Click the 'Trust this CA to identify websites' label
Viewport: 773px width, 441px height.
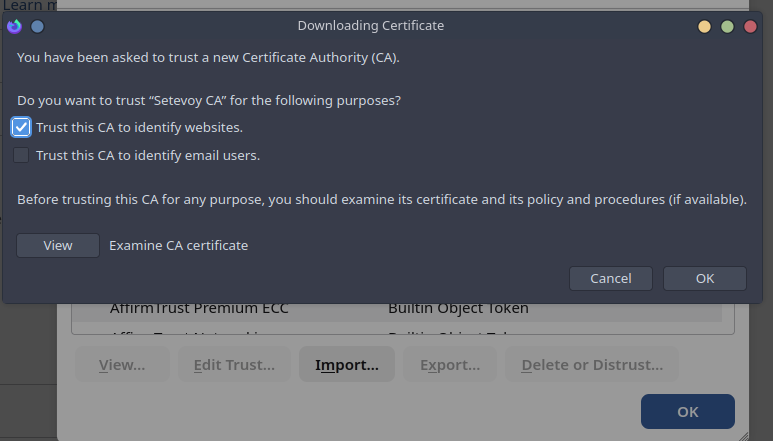[x=139, y=128]
